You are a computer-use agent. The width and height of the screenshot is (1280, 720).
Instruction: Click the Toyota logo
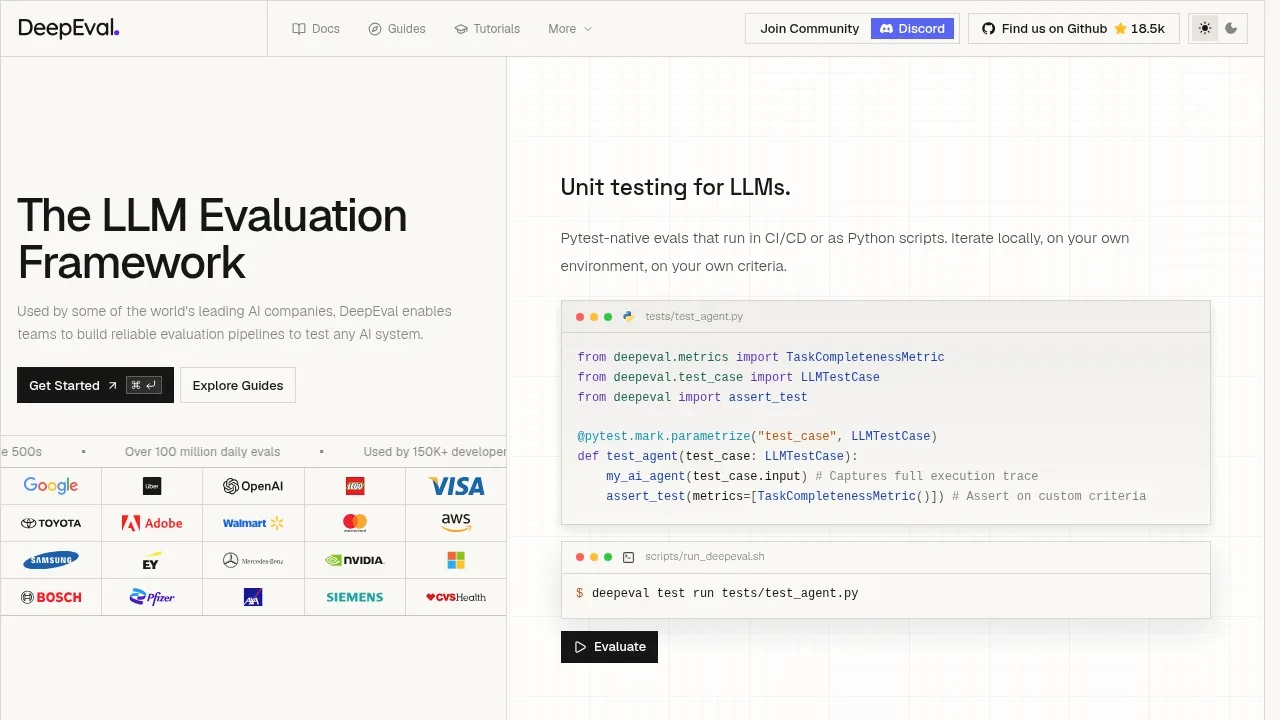click(51, 523)
